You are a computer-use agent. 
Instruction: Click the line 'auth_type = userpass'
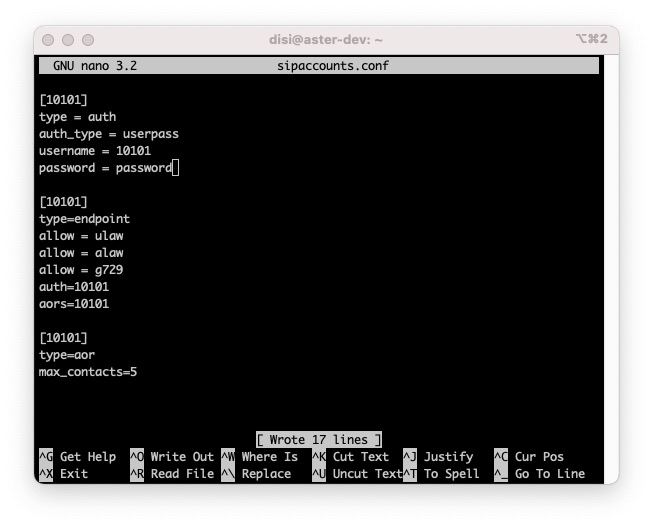click(109, 134)
